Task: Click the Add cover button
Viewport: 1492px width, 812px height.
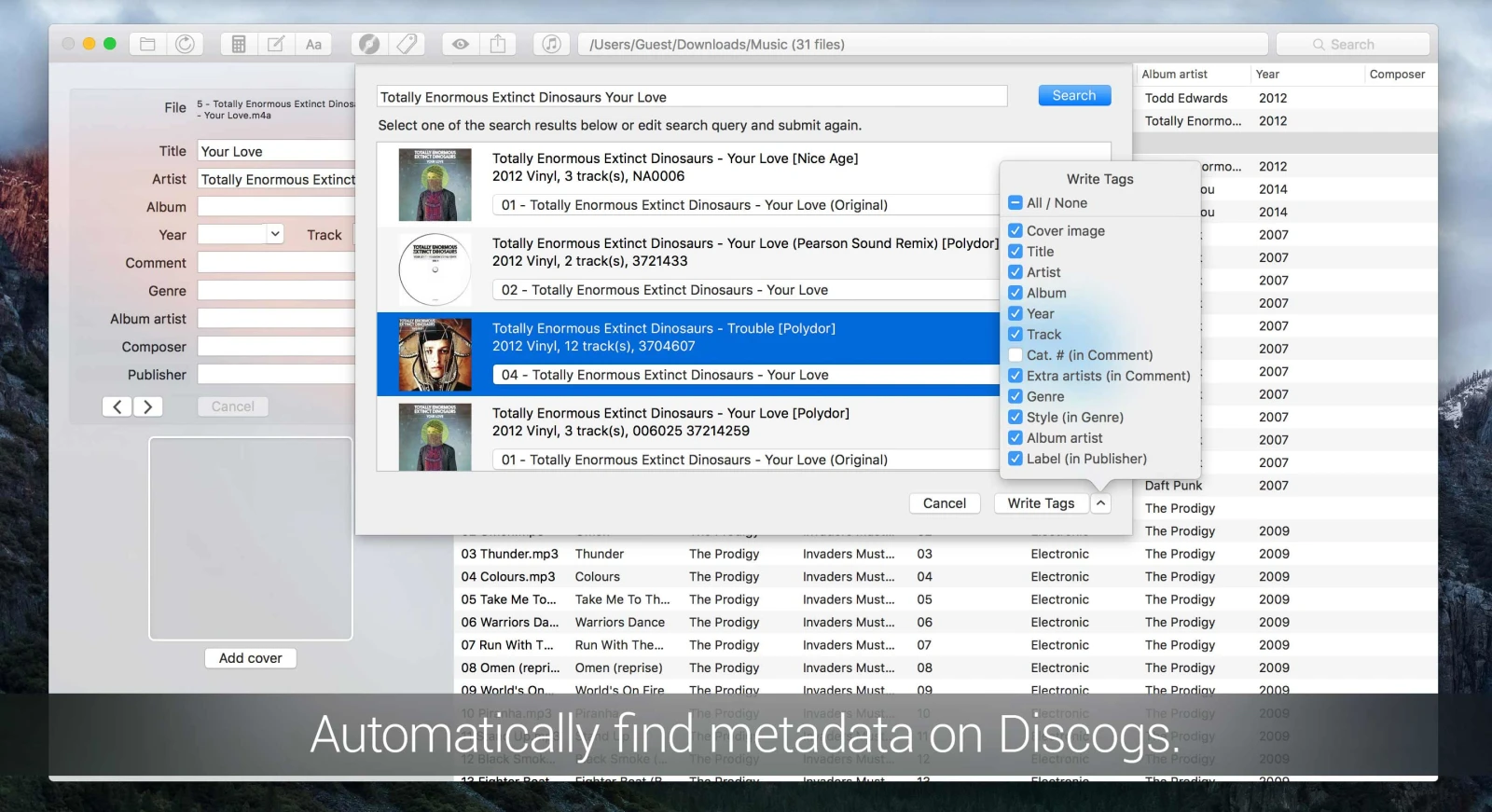Action: coord(250,658)
